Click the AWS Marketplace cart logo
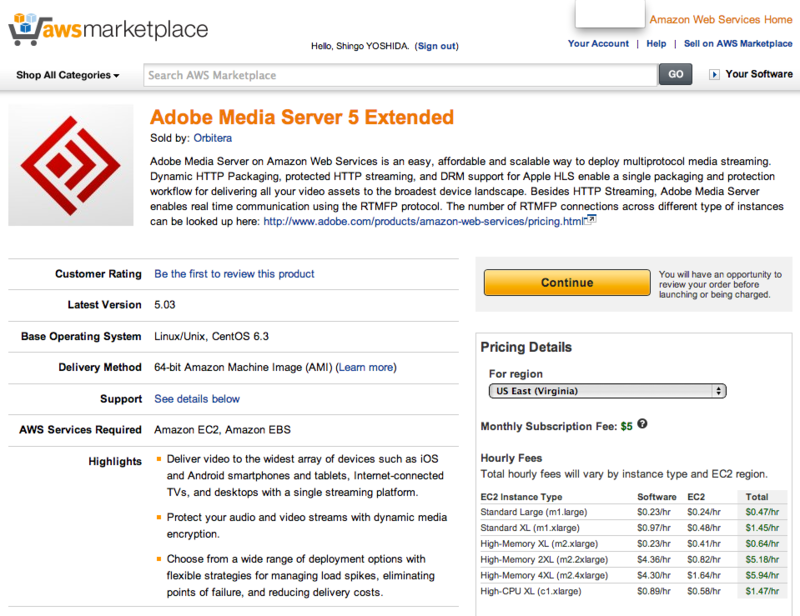The image size is (800, 616). pos(108,29)
